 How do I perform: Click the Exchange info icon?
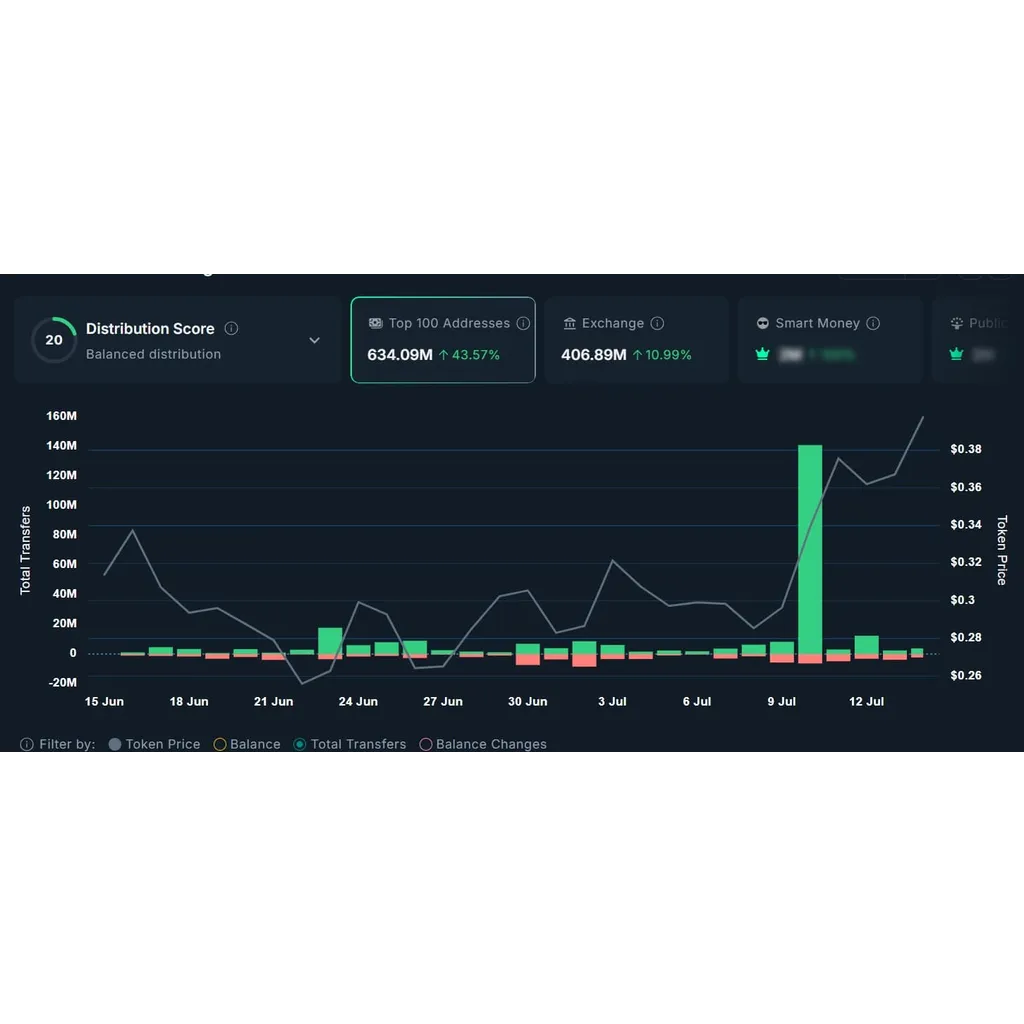coord(658,323)
